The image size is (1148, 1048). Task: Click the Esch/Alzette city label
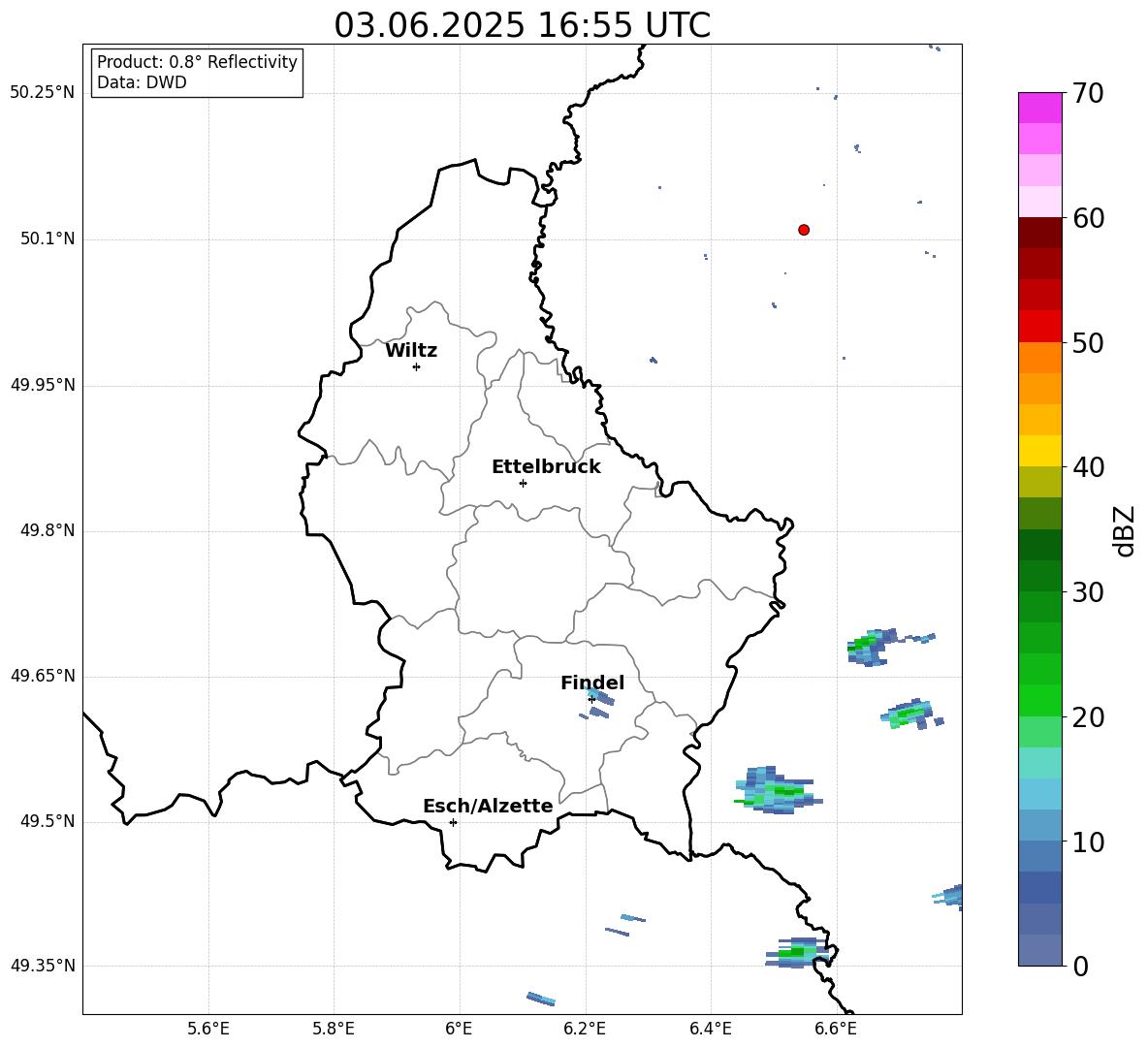(489, 806)
